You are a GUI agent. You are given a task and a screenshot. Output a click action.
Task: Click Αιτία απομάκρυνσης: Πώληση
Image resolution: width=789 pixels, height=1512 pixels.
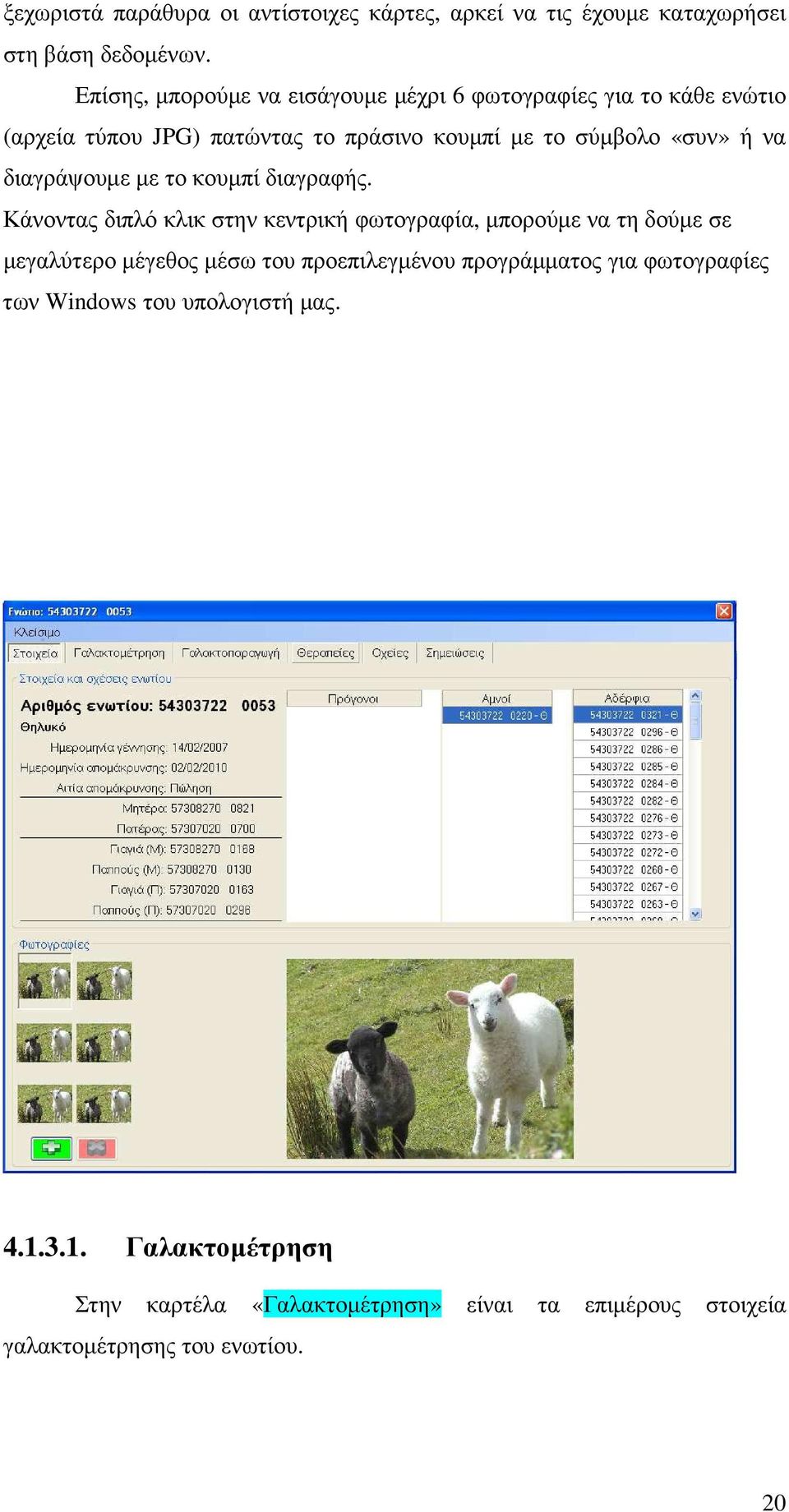134,788
